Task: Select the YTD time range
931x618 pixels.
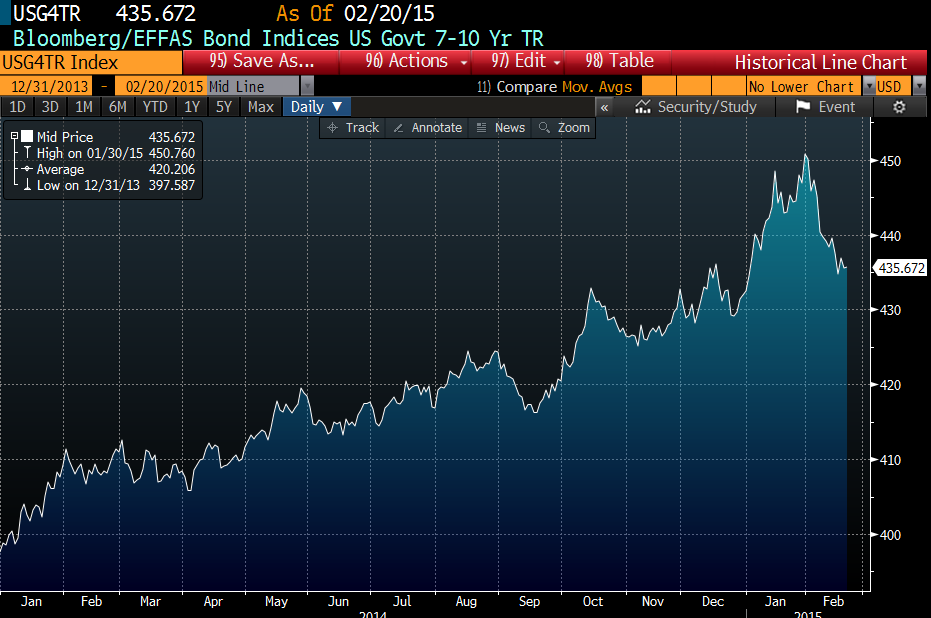Action: [x=154, y=107]
